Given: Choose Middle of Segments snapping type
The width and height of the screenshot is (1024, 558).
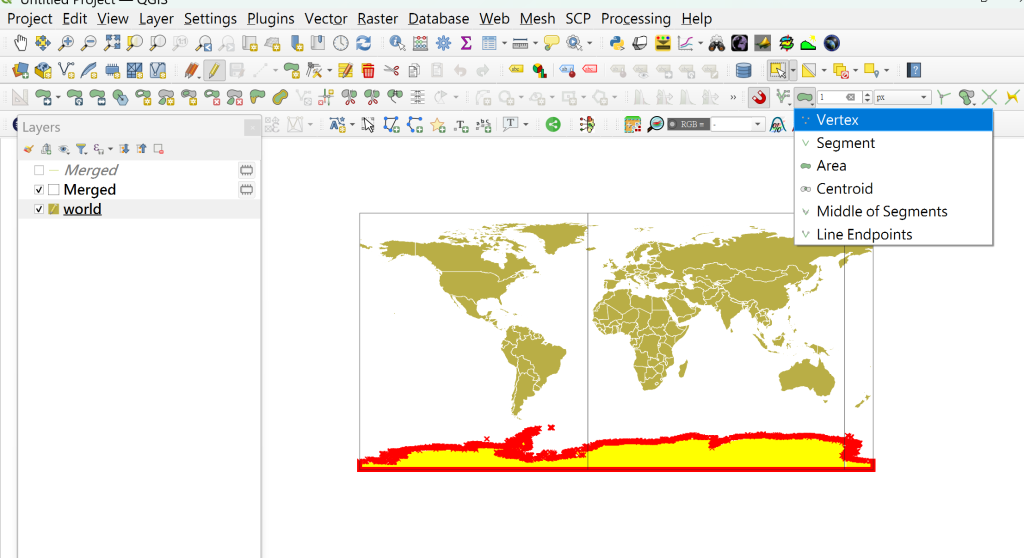Looking at the screenshot, I should tap(893, 212).
